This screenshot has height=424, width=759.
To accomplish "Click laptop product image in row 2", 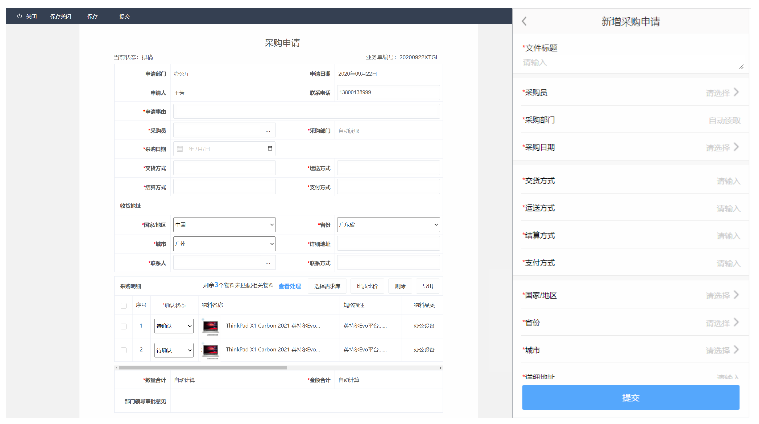I will (x=210, y=350).
